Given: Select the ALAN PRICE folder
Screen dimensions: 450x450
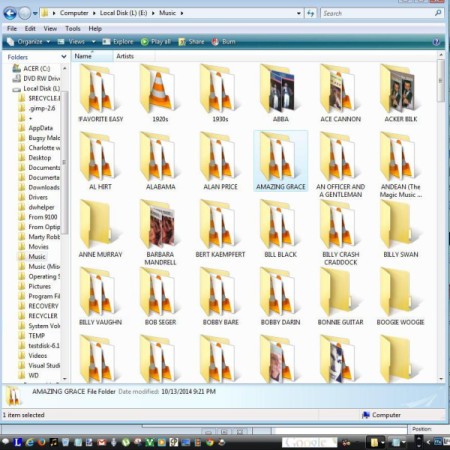Looking at the screenshot, I should pyautogui.click(x=220, y=161).
